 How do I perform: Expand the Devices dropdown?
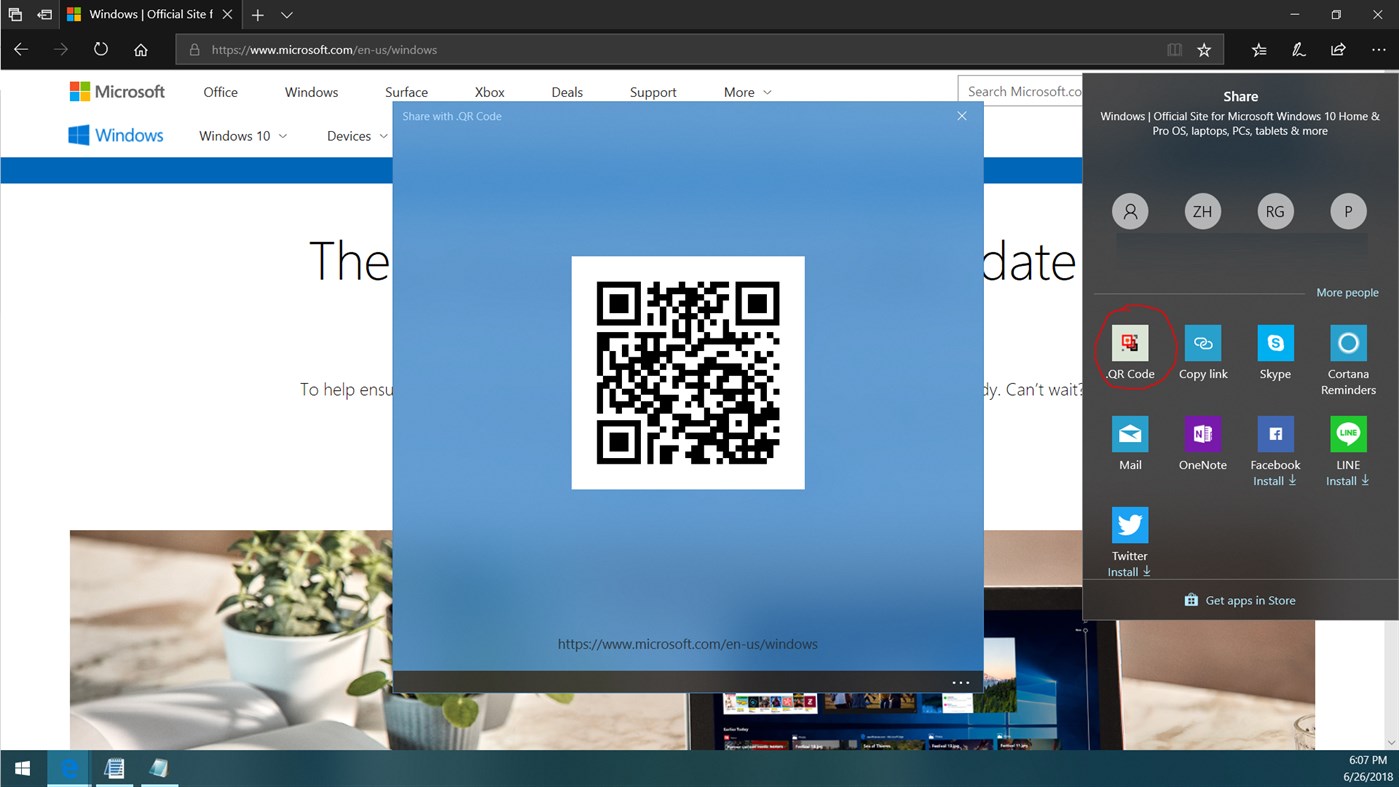pyautogui.click(x=356, y=135)
